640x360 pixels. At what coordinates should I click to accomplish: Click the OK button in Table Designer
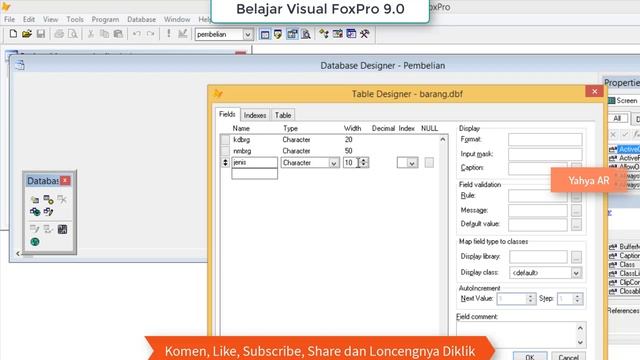click(530, 356)
